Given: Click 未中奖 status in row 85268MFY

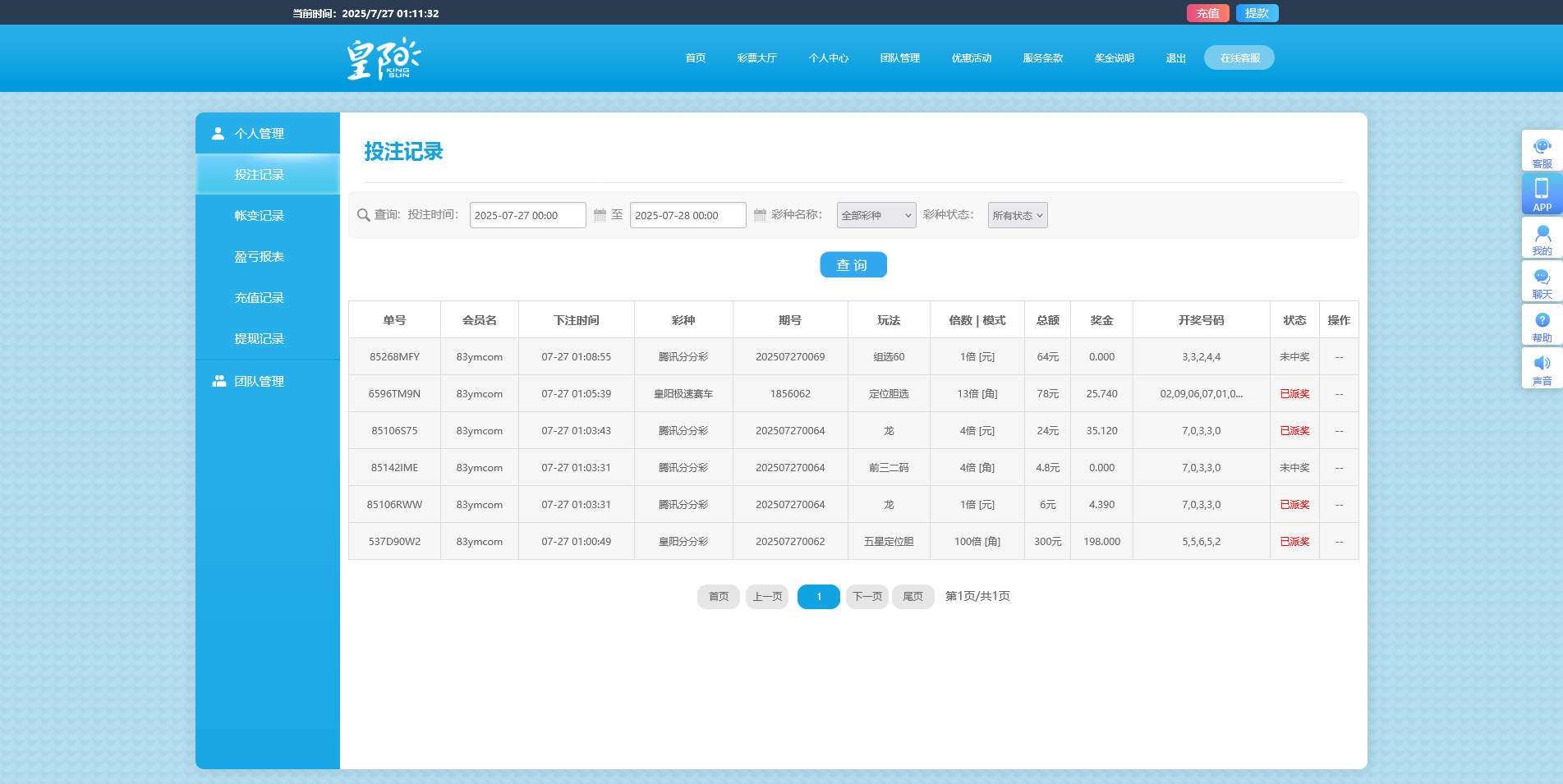Looking at the screenshot, I should [1294, 357].
